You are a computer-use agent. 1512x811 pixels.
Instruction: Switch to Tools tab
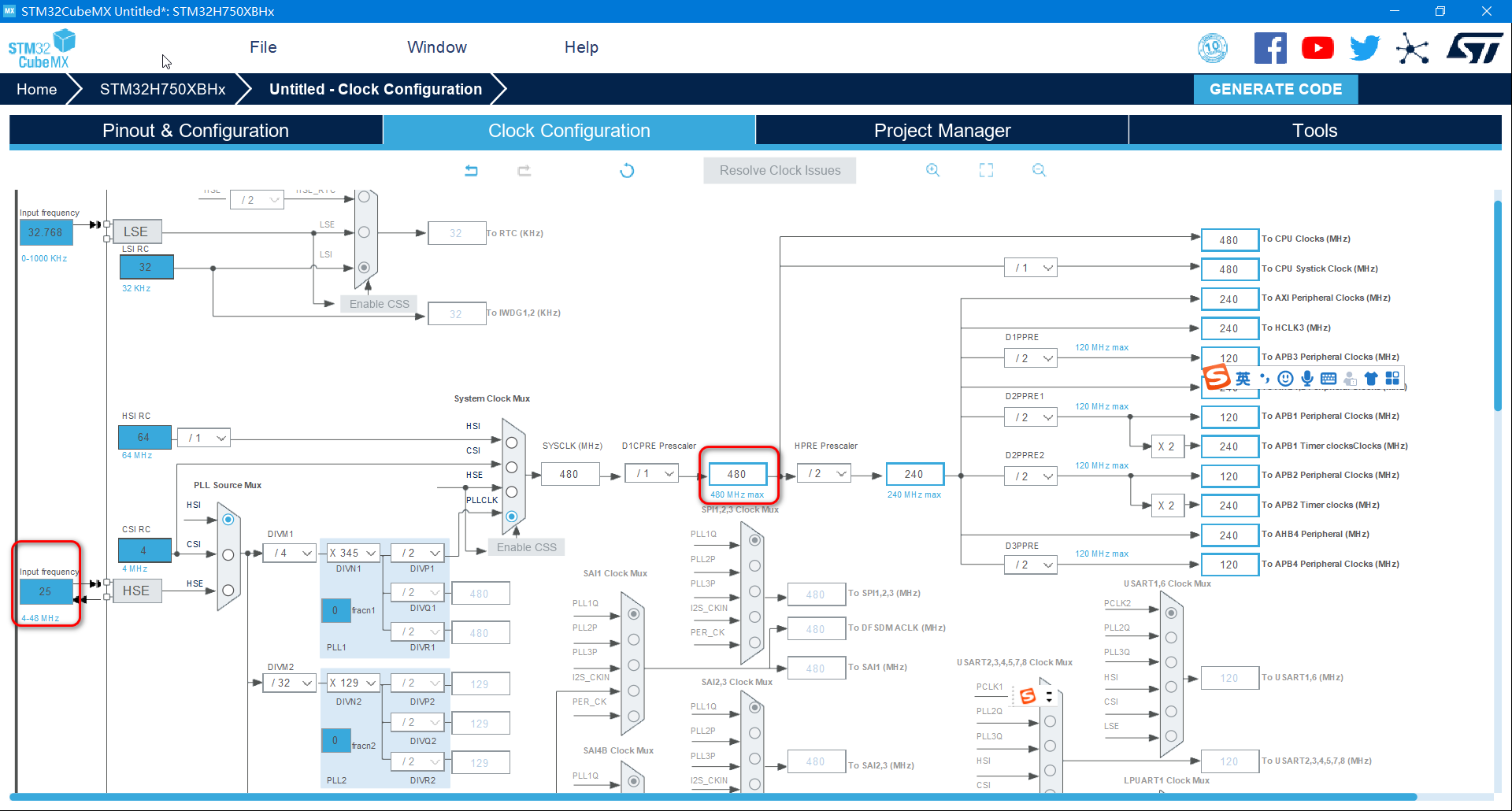pyautogui.click(x=1315, y=131)
